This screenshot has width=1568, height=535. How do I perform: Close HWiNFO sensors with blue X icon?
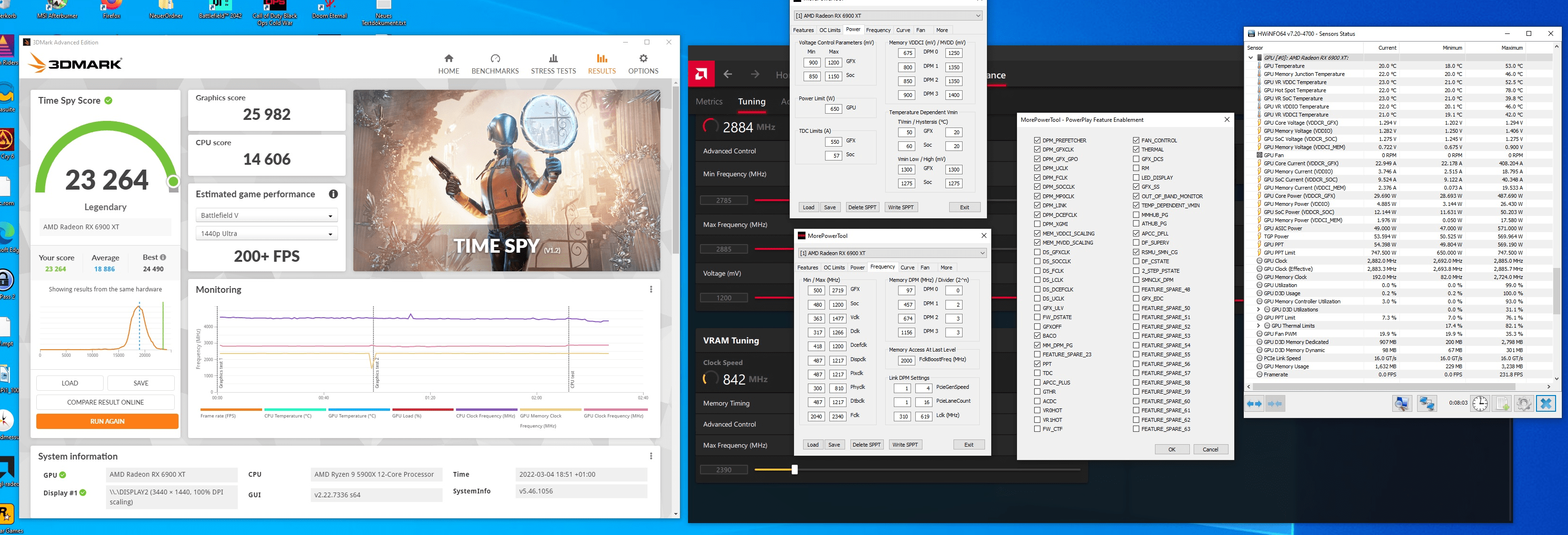point(1546,404)
